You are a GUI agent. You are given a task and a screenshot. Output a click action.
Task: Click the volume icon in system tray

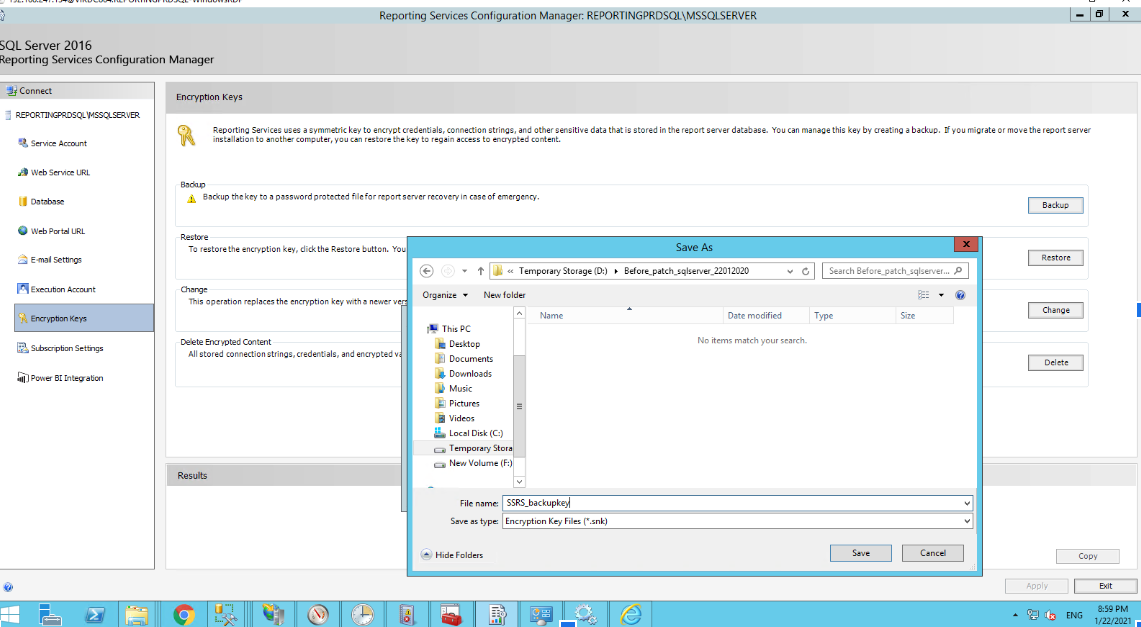click(x=1050, y=614)
